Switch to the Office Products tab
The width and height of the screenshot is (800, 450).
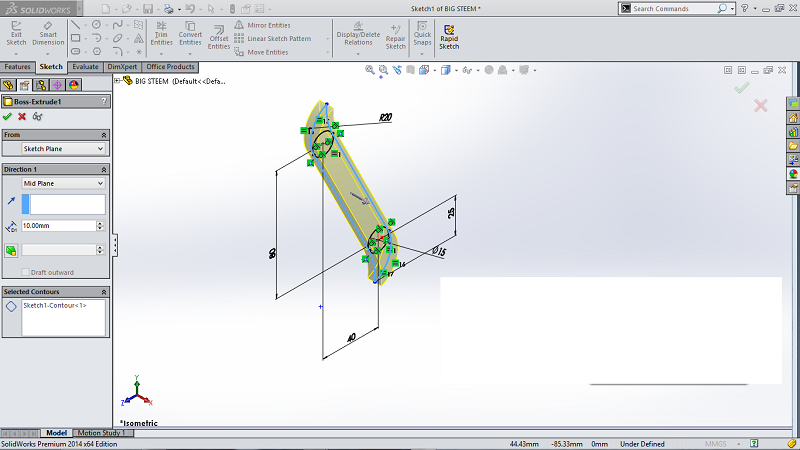(170, 67)
